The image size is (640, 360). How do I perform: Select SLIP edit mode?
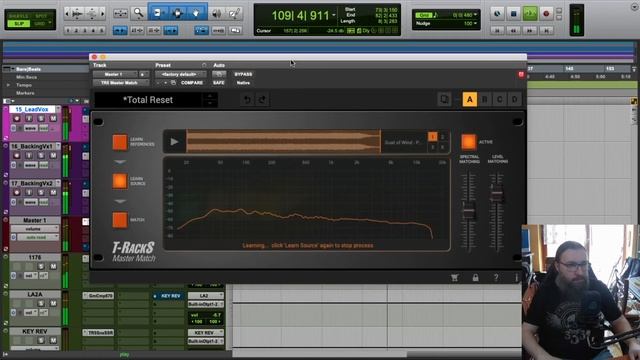point(19,24)
